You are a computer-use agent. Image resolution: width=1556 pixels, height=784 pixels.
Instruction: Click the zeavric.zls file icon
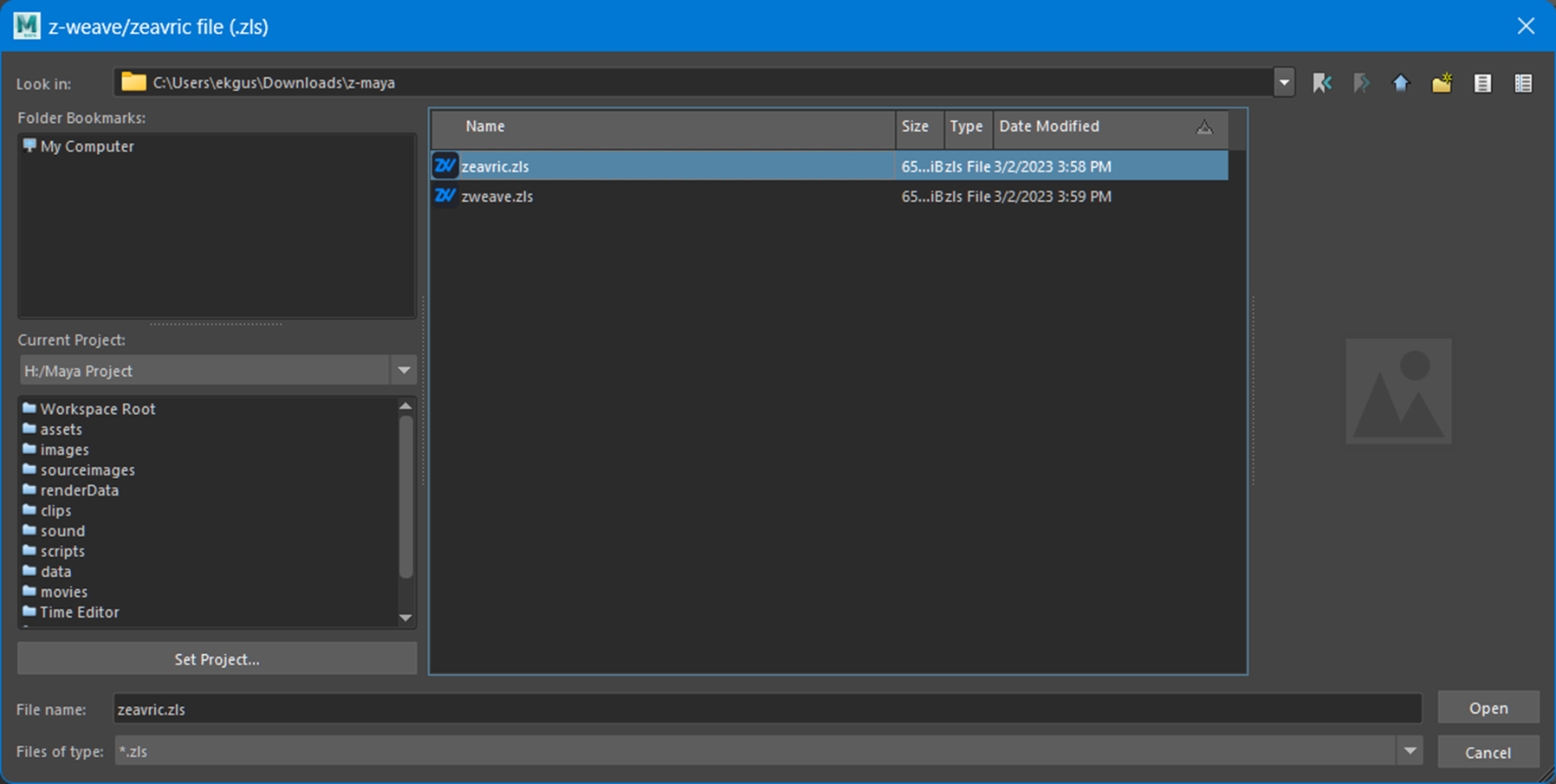coord(445,165)
